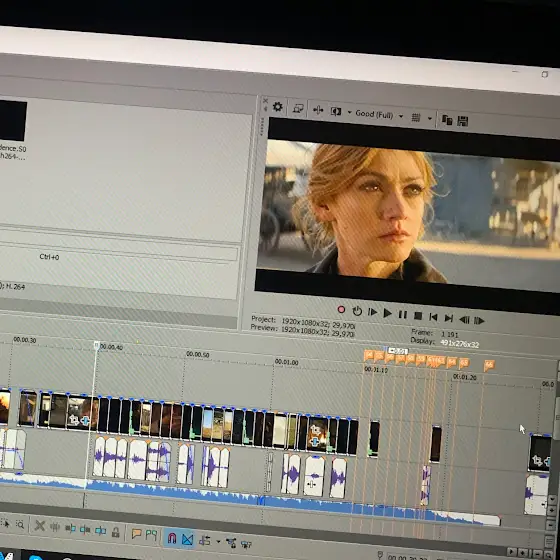The height and width of the screenshot is (560, 560).
Task: Open Video Output FX in preview
Action: tap(318, 110)
